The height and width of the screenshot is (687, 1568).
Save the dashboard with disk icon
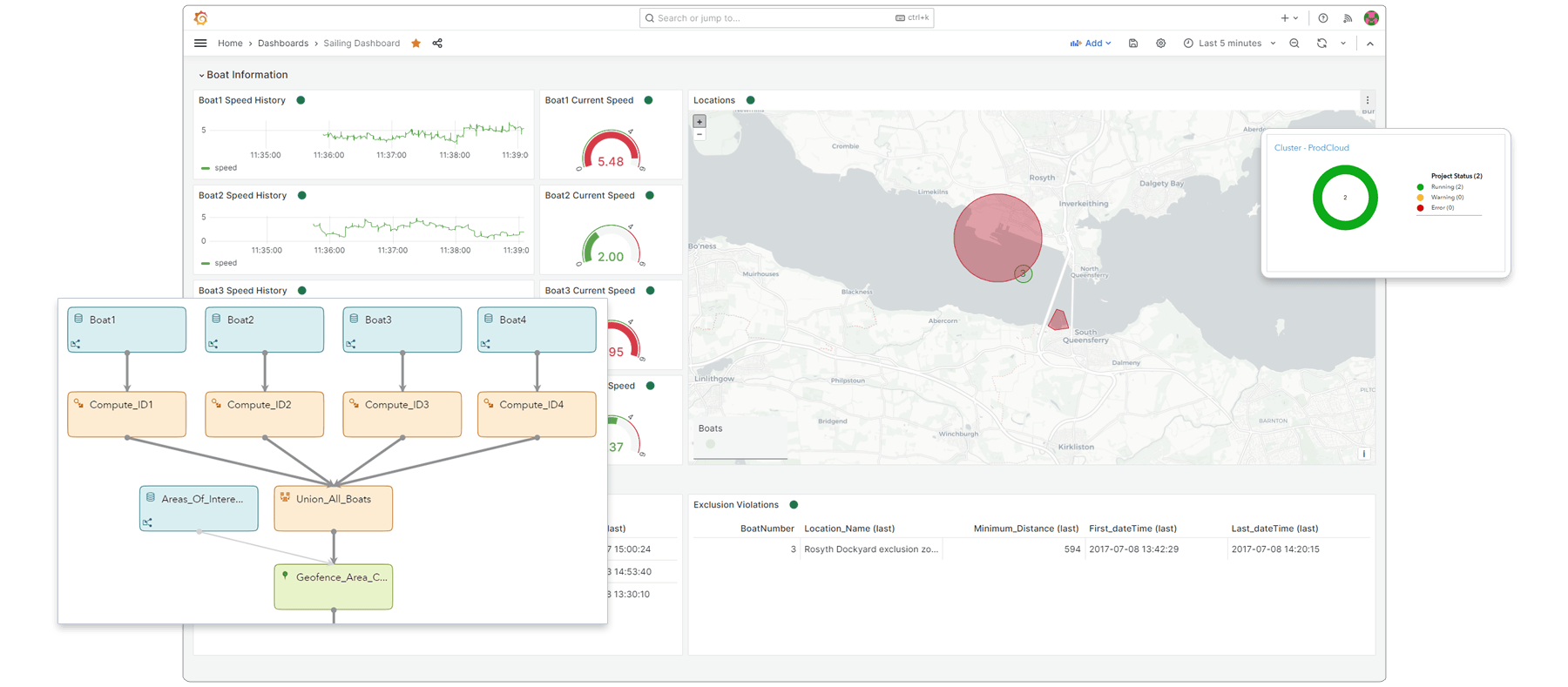[x=1133, y=44]
